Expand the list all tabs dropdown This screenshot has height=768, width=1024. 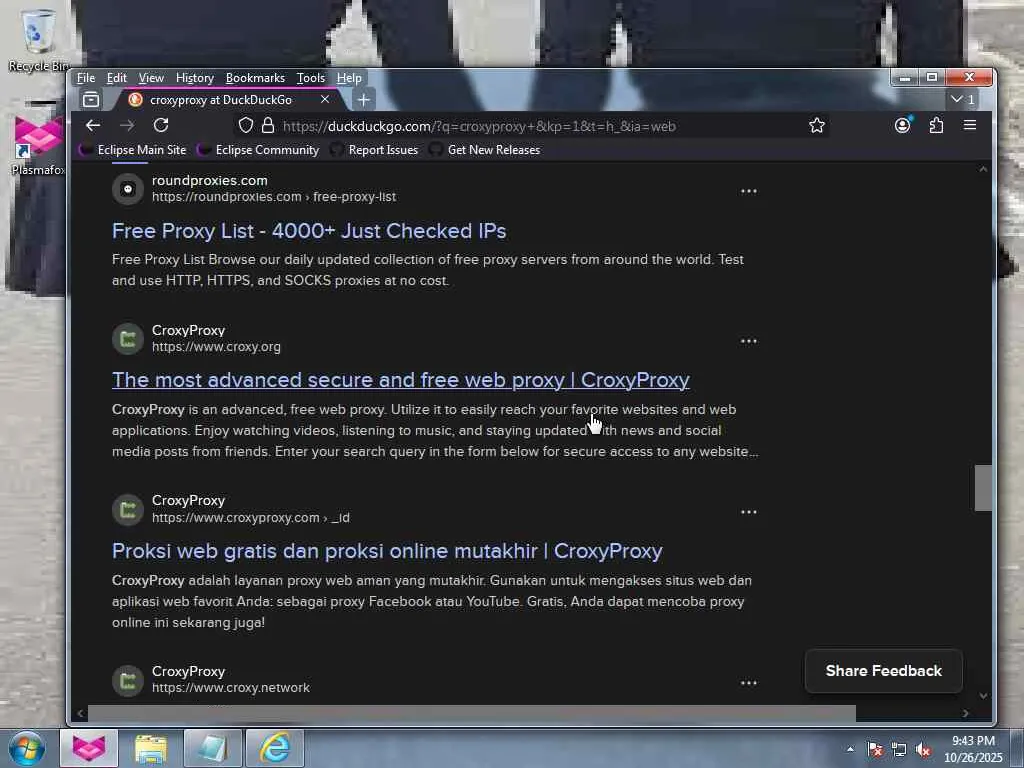[963, 99]
